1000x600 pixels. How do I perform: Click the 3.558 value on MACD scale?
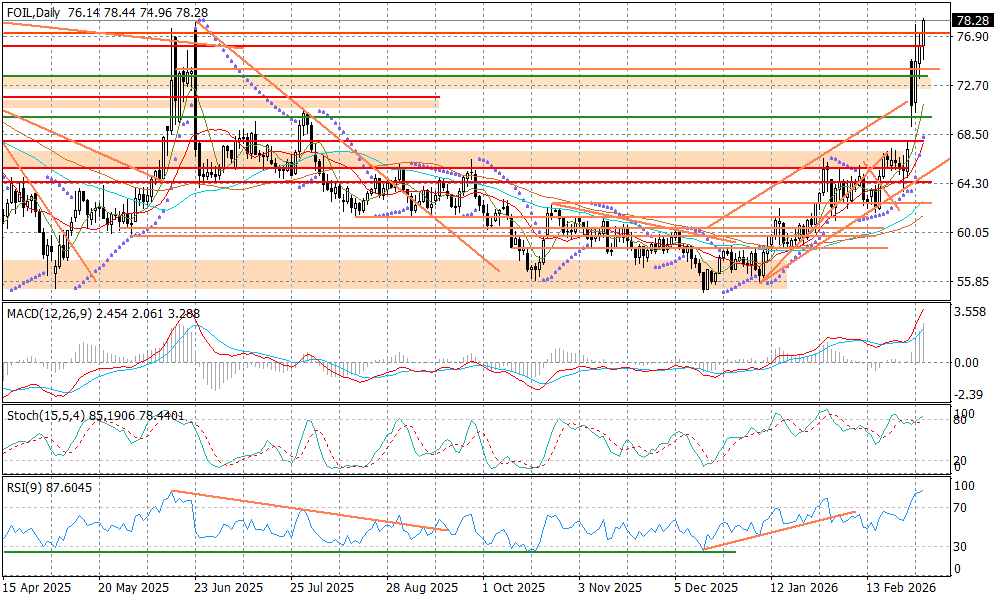(x=972, y=312)
